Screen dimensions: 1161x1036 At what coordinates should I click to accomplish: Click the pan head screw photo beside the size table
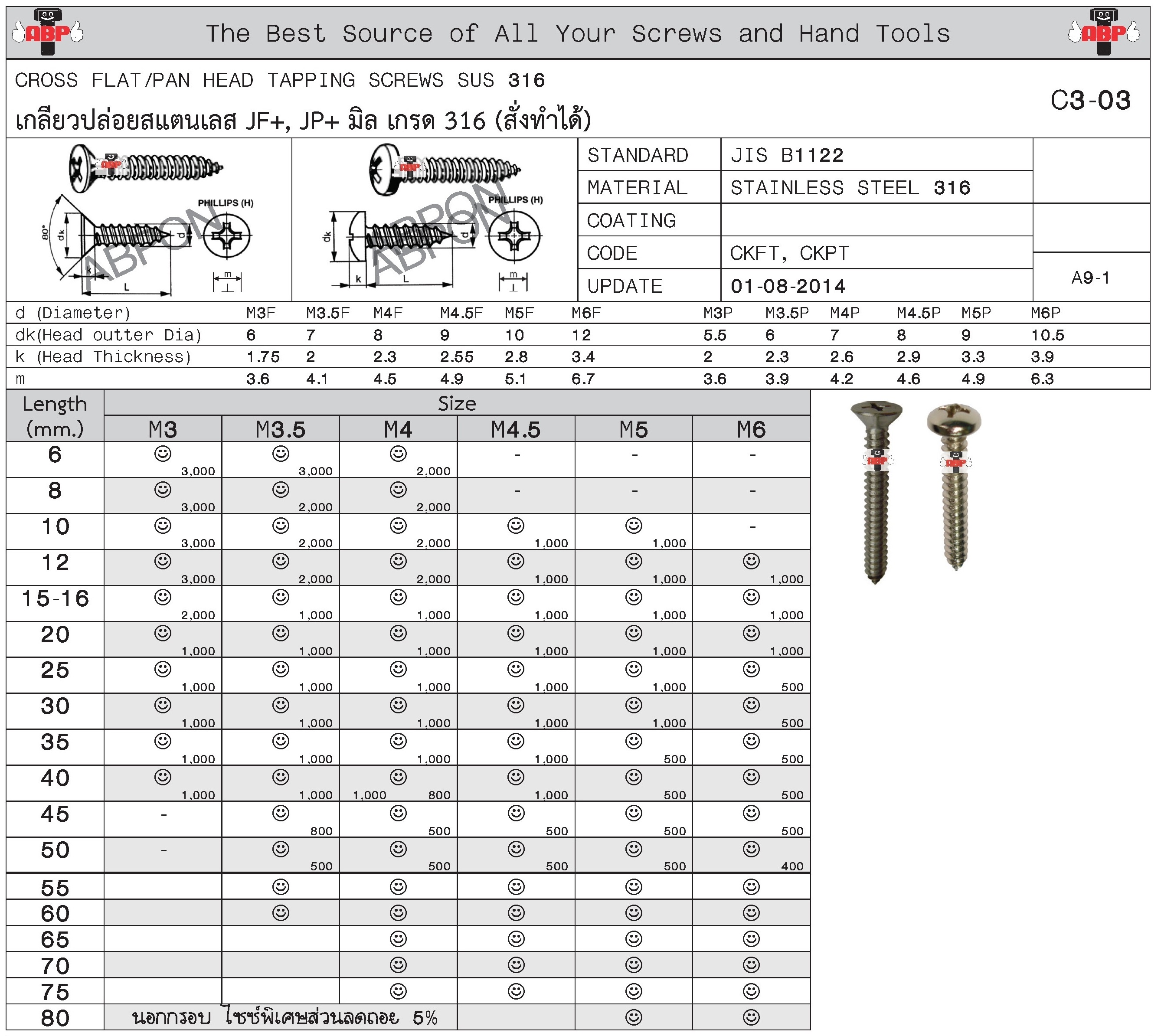(955, 487)
